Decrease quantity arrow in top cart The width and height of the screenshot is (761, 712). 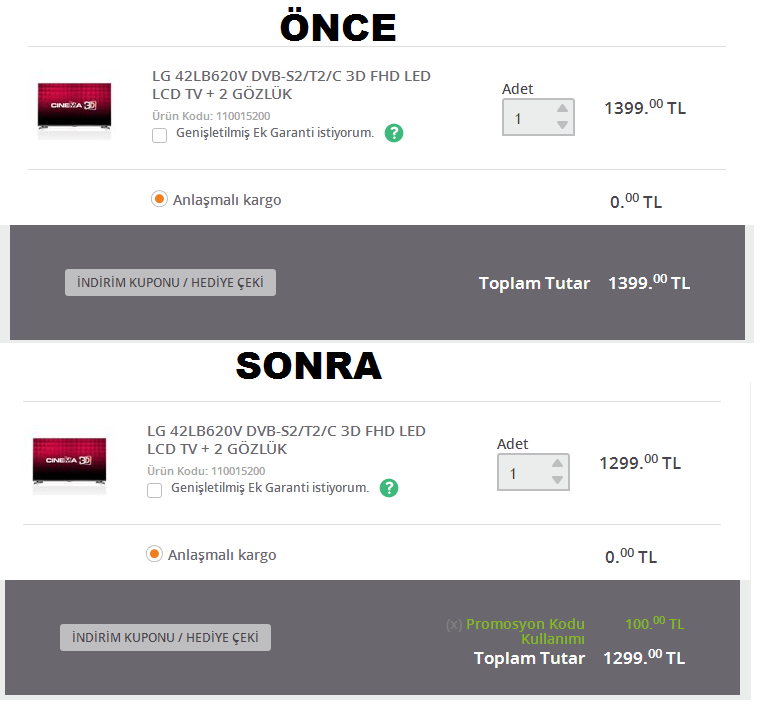562,125
